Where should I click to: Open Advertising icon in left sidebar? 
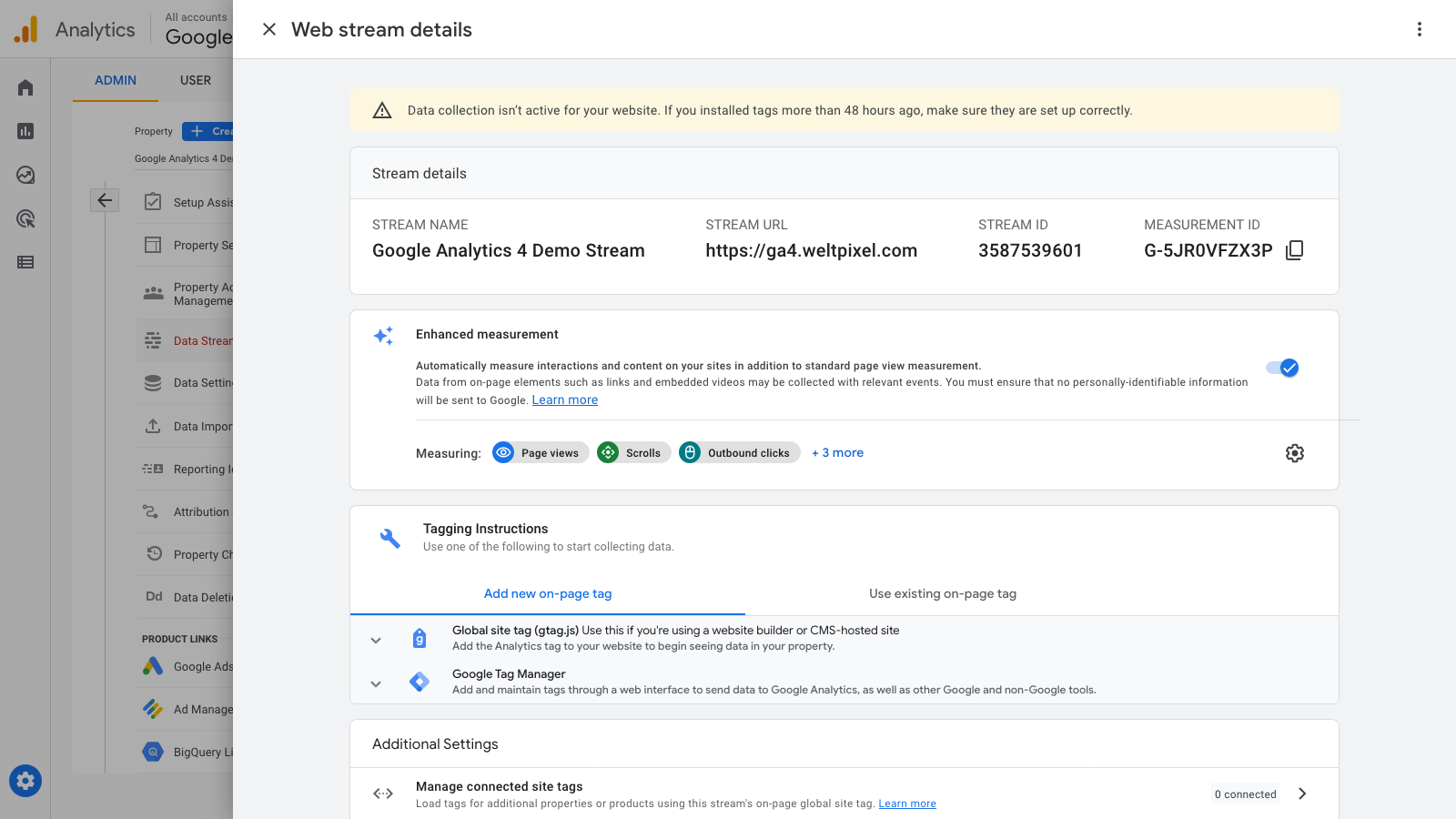tap(25, 218)
